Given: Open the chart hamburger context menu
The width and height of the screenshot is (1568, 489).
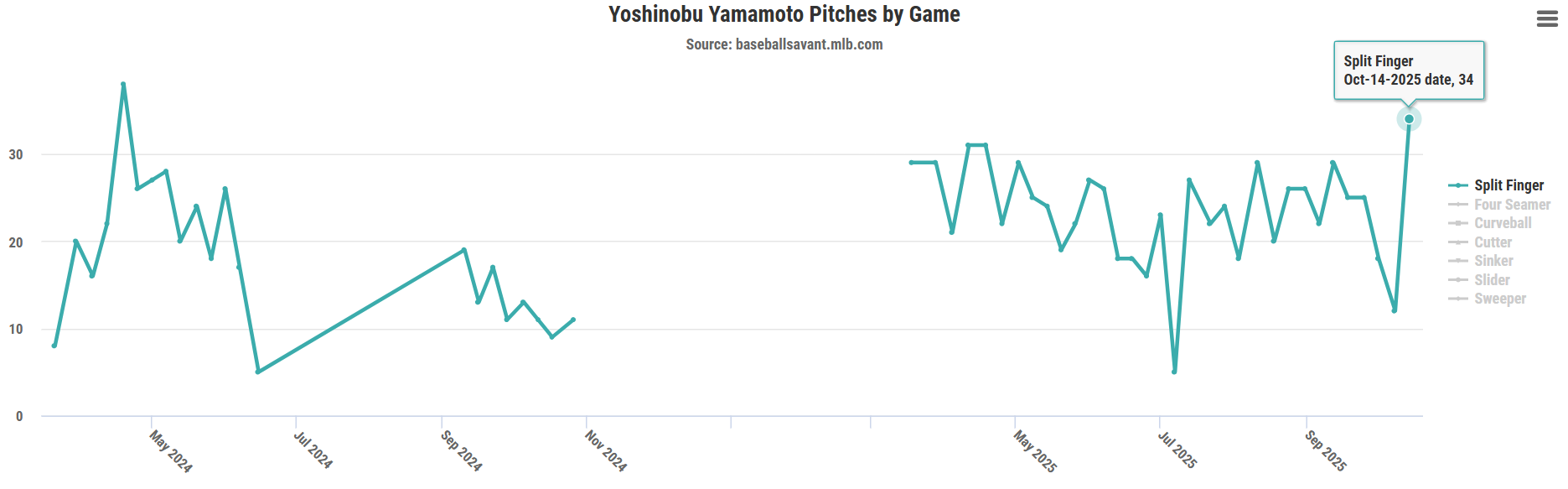Looking at the screenshot, I should click(x=1547, y=18).
